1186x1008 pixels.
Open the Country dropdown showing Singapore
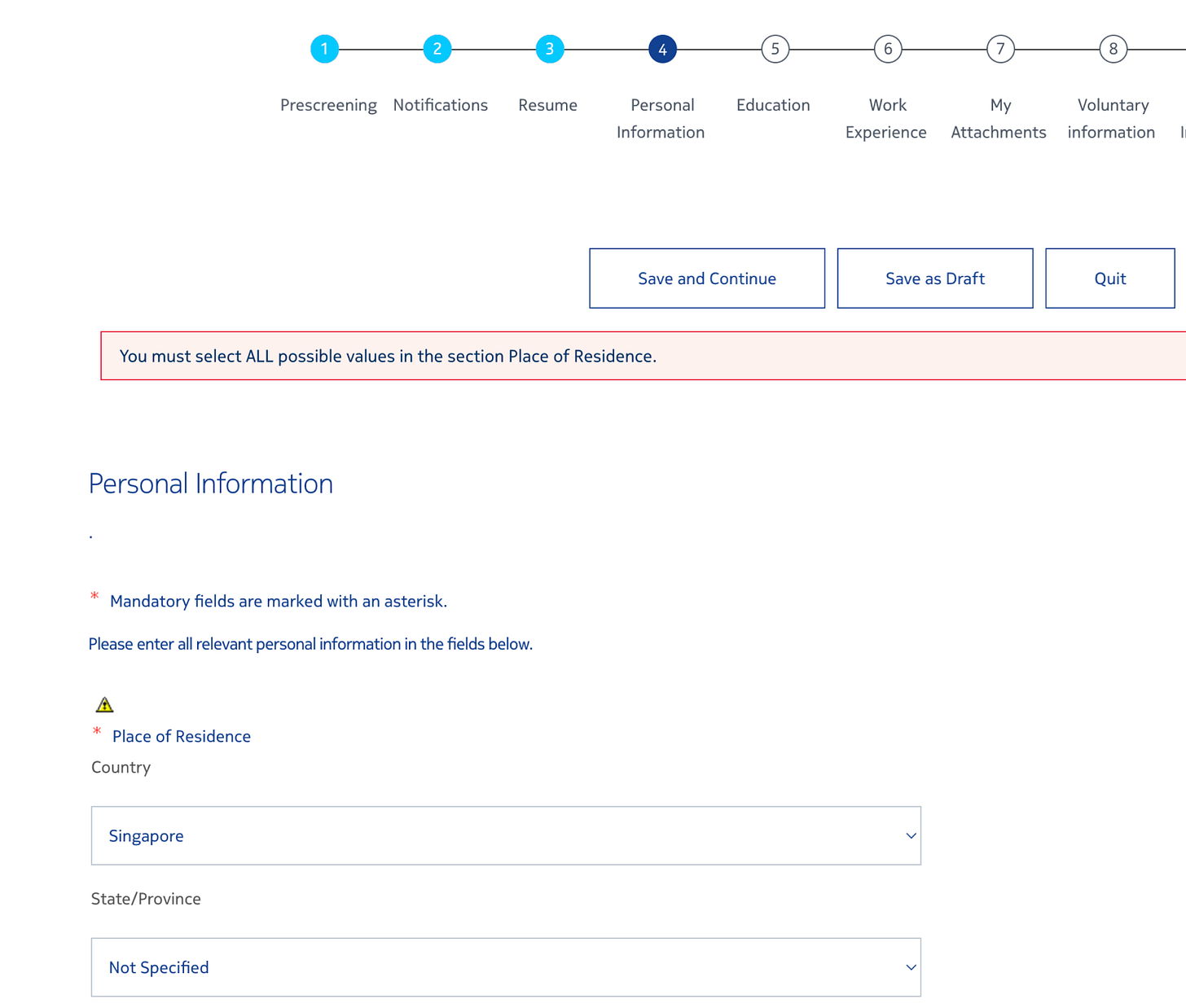[505, 835]
